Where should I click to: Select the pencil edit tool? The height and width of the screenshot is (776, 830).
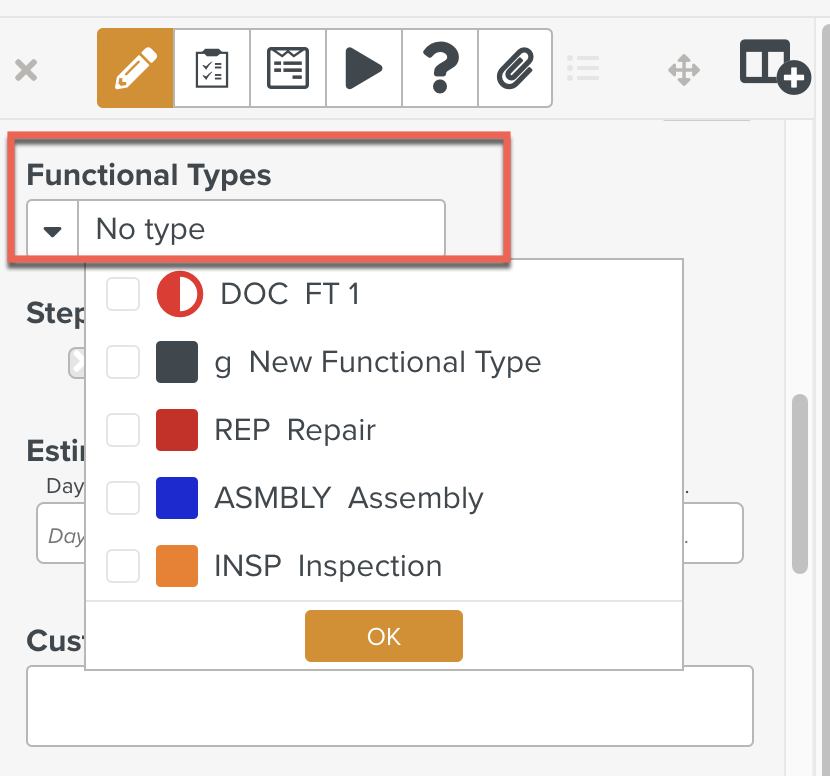click(x=135, y=68)
